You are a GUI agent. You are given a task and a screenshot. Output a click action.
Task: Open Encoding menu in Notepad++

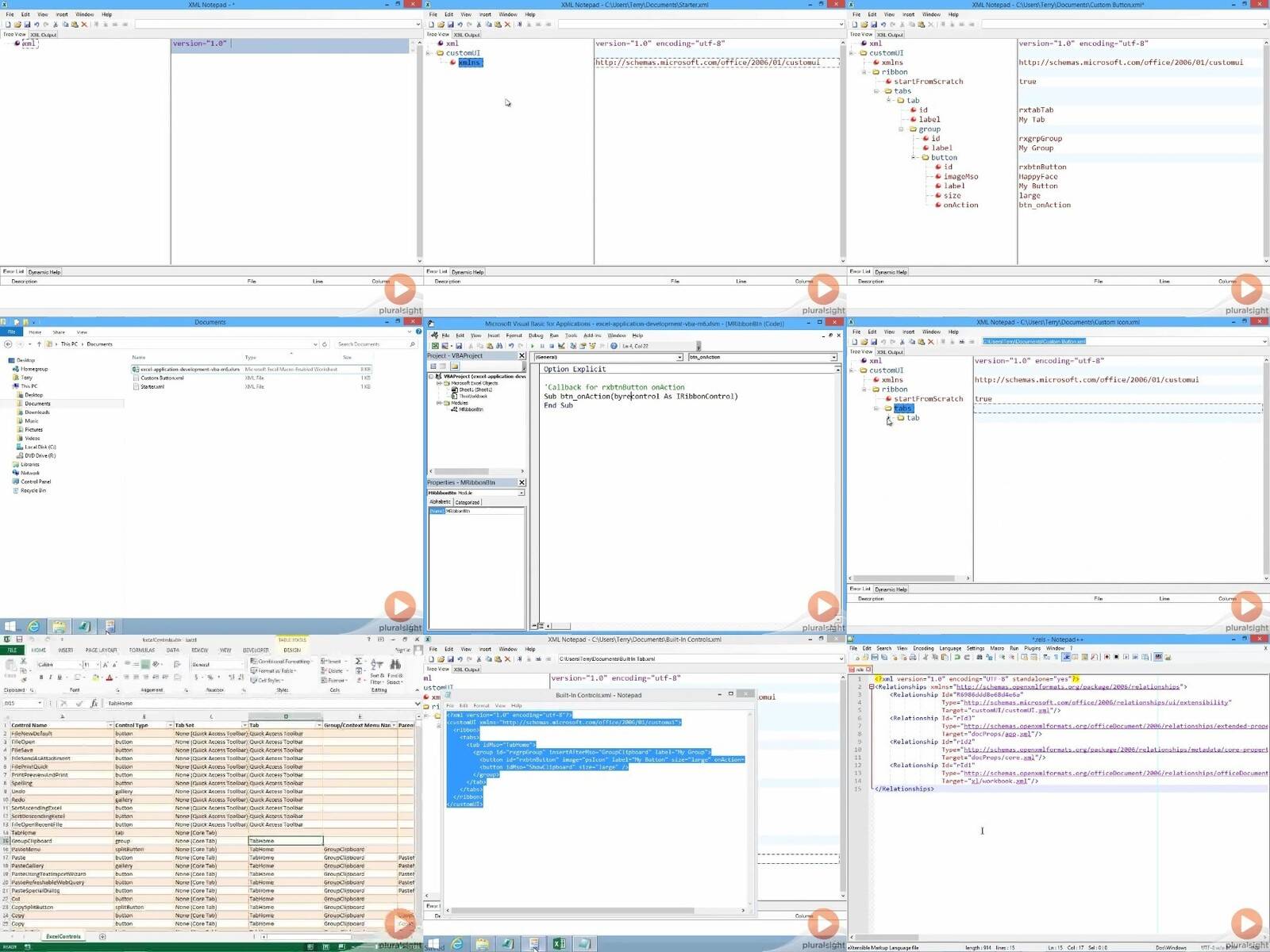[923, 648]
